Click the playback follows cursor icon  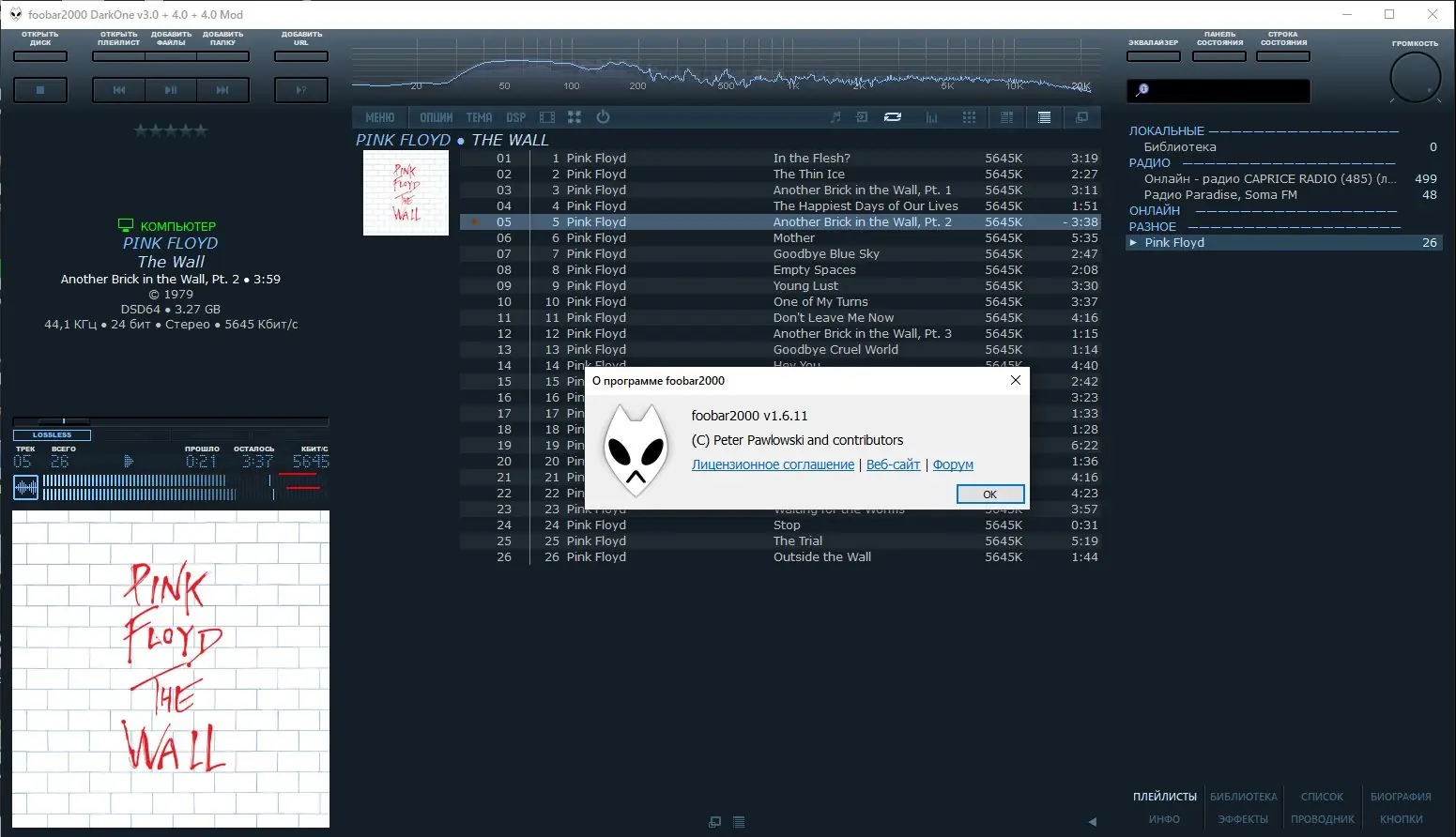pyautogui.click(x=863, y=117)
